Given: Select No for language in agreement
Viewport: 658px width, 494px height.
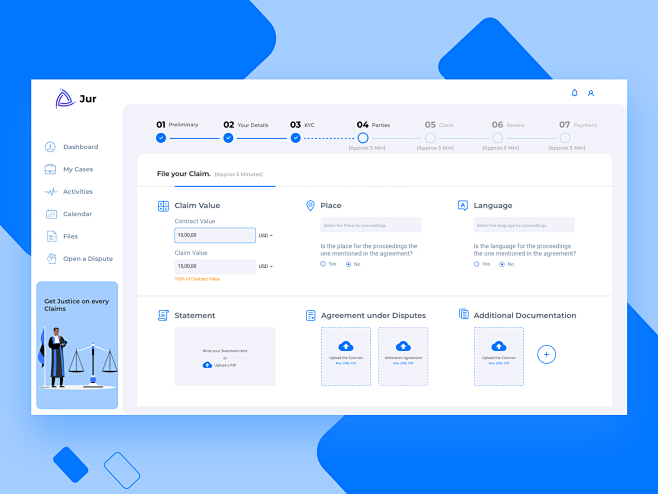Looking at the screenshot, I should (x=502, y=264).
